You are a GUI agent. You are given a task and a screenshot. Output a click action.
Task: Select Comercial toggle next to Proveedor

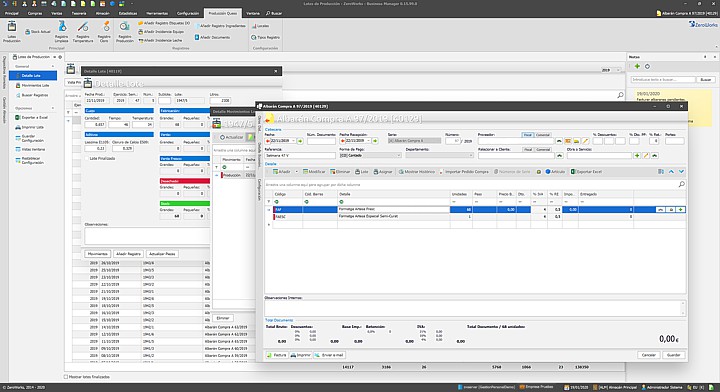click(x=543, y=135)
